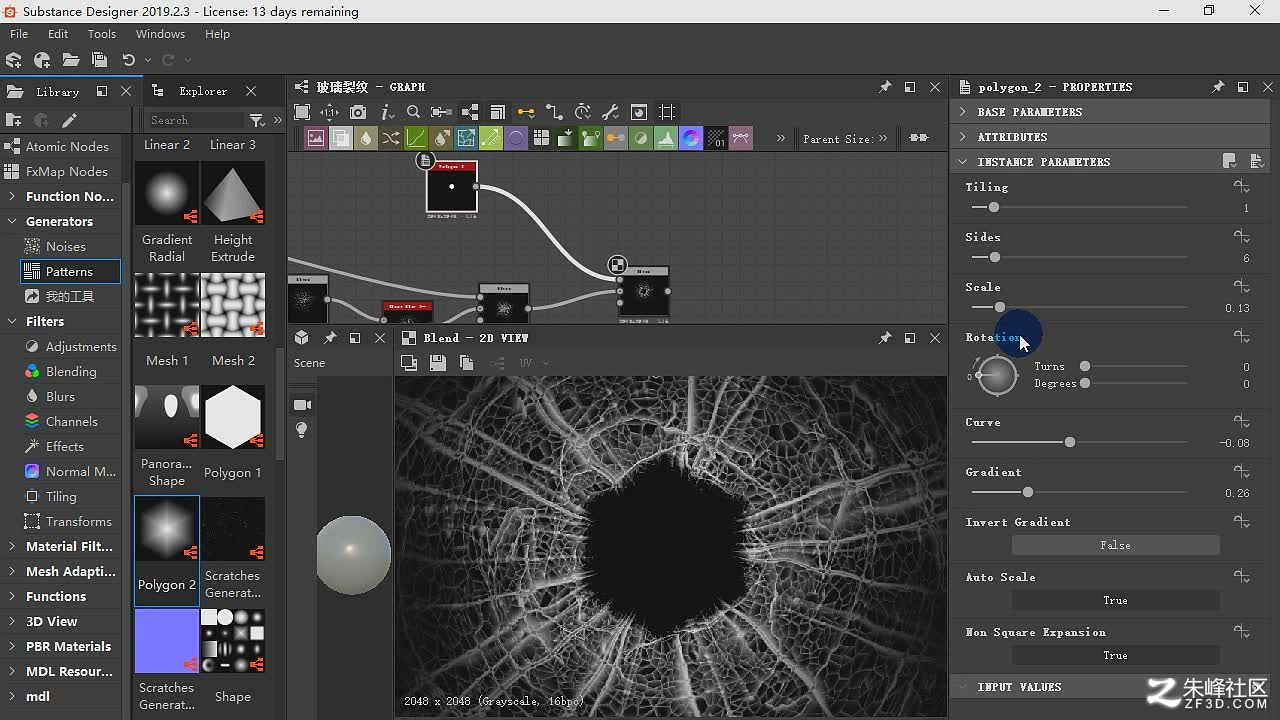Pin the Graph panel
Image resolution: width=1280 pixels, height=720 pixels.
tap(885, 87)
